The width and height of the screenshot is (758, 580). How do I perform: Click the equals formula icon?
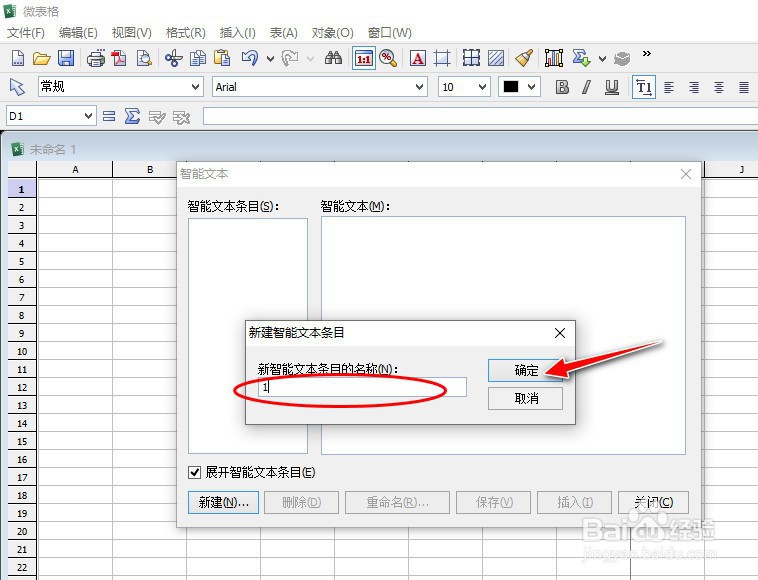(x=109, y=116)
